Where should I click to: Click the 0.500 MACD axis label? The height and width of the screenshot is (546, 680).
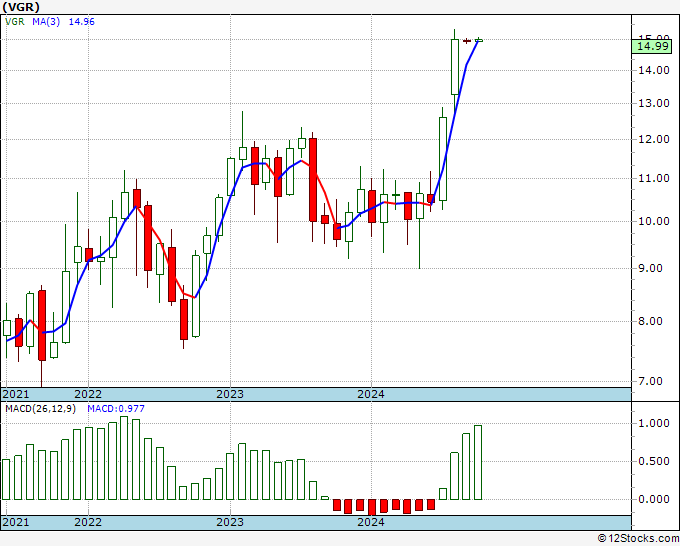[x=654, y=461]
